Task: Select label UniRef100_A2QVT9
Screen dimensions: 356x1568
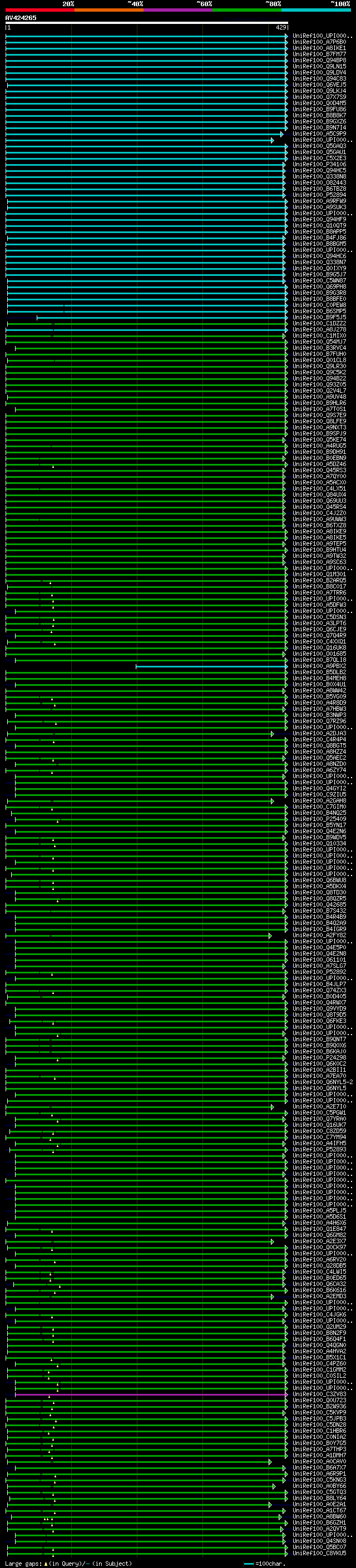Action: point(319,1529)
